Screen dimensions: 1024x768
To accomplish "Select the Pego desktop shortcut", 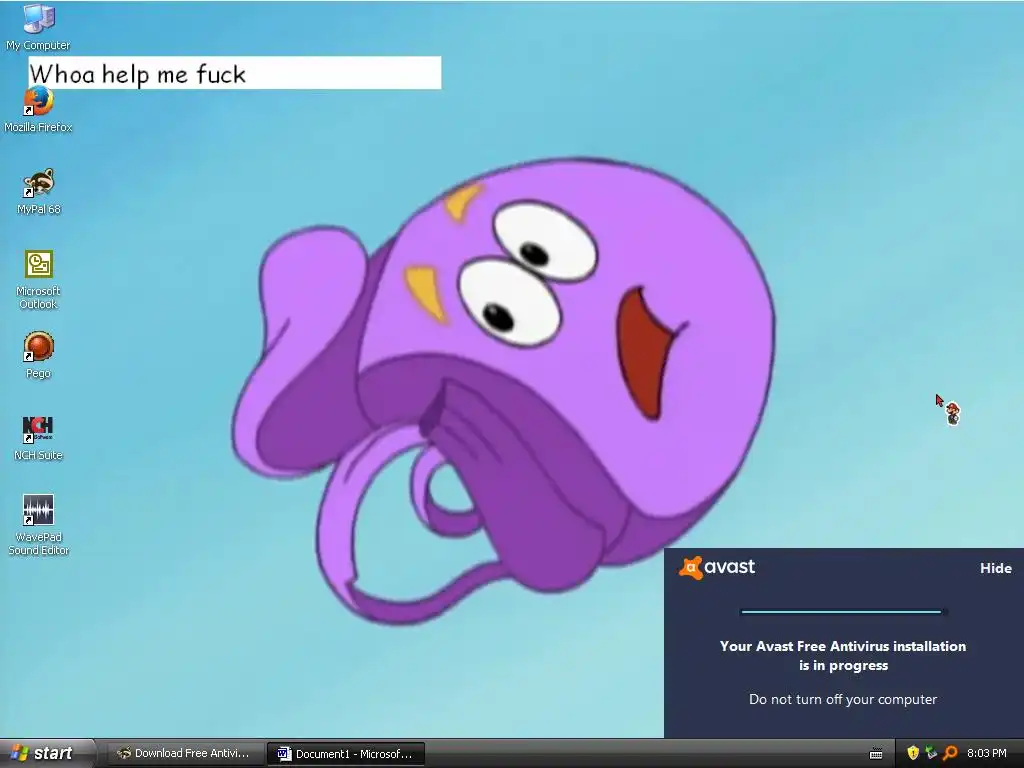I will click(39, 356).
